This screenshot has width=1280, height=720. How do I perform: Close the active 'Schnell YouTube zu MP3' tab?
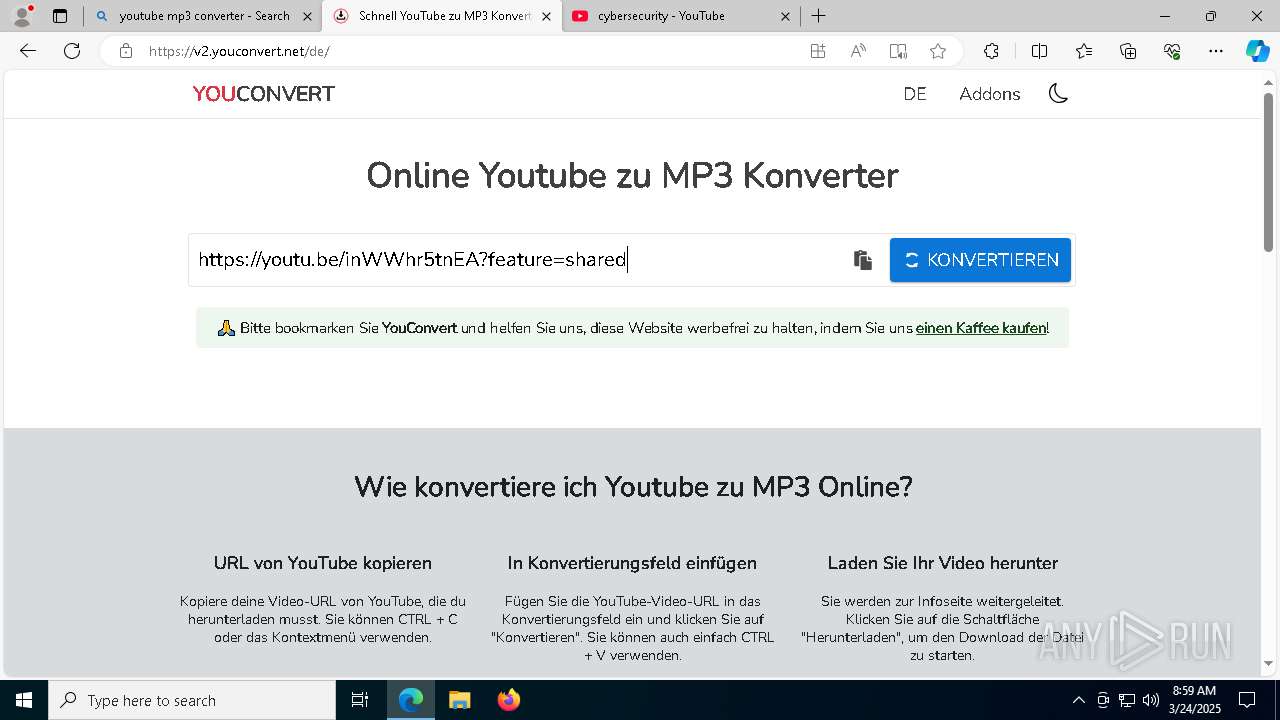click(x=546, y=16)
